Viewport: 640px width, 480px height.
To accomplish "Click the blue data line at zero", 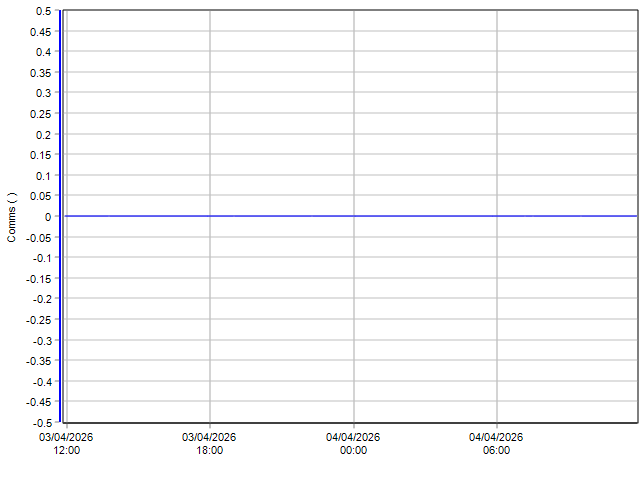I will click(x=350, y=216).
